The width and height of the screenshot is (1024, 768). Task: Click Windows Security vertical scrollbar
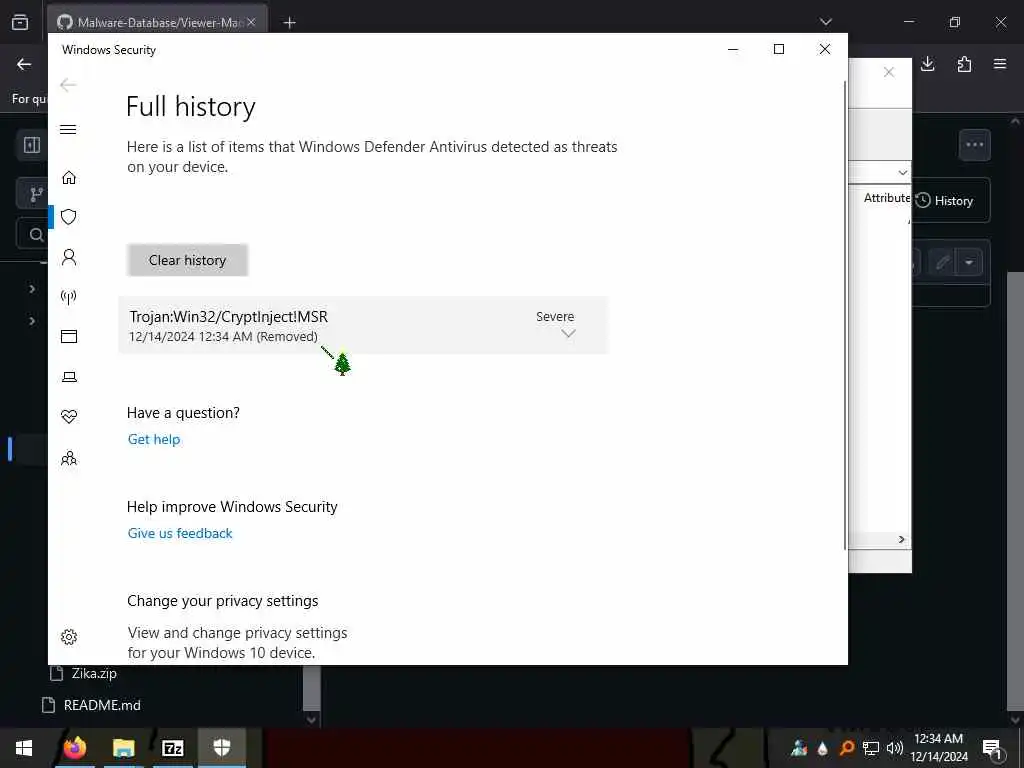(x=845, y=313)
